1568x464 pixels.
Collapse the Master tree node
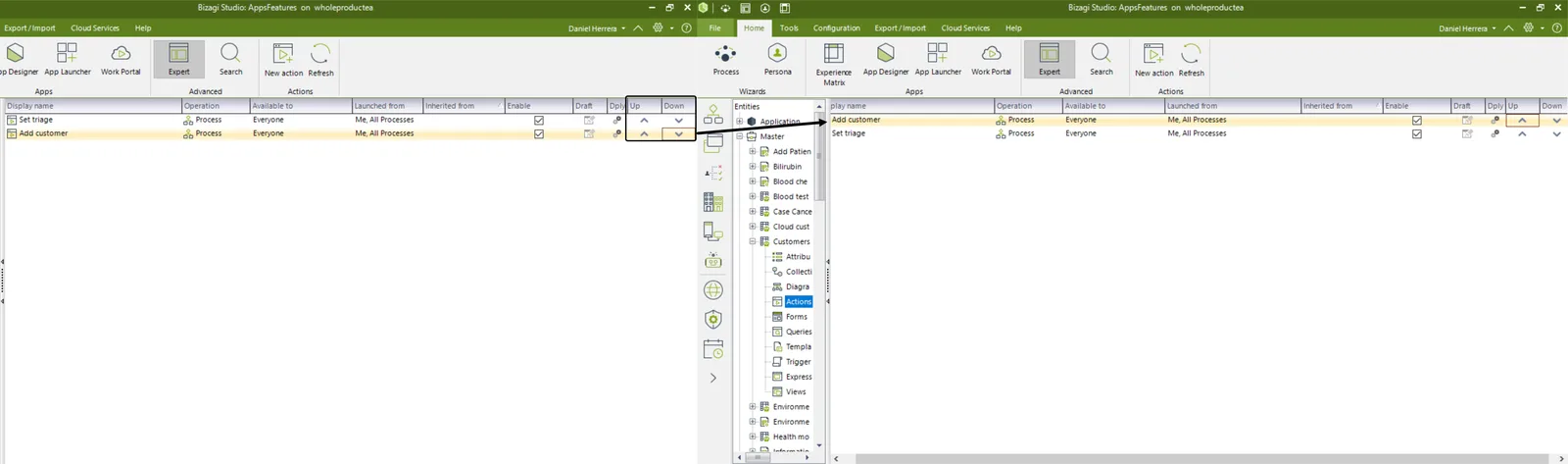tap(740, 136)
